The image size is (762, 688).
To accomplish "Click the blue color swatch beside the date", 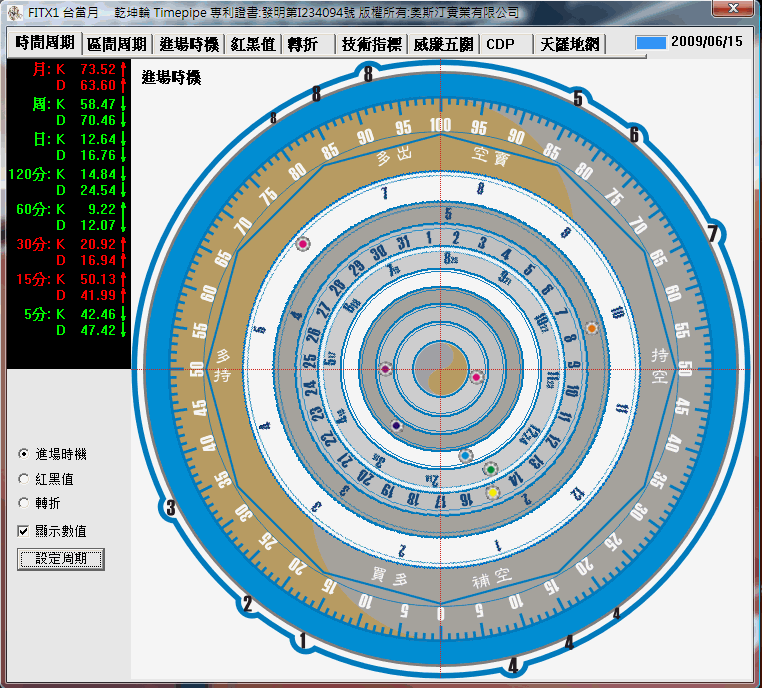I will tap(651, 43).
